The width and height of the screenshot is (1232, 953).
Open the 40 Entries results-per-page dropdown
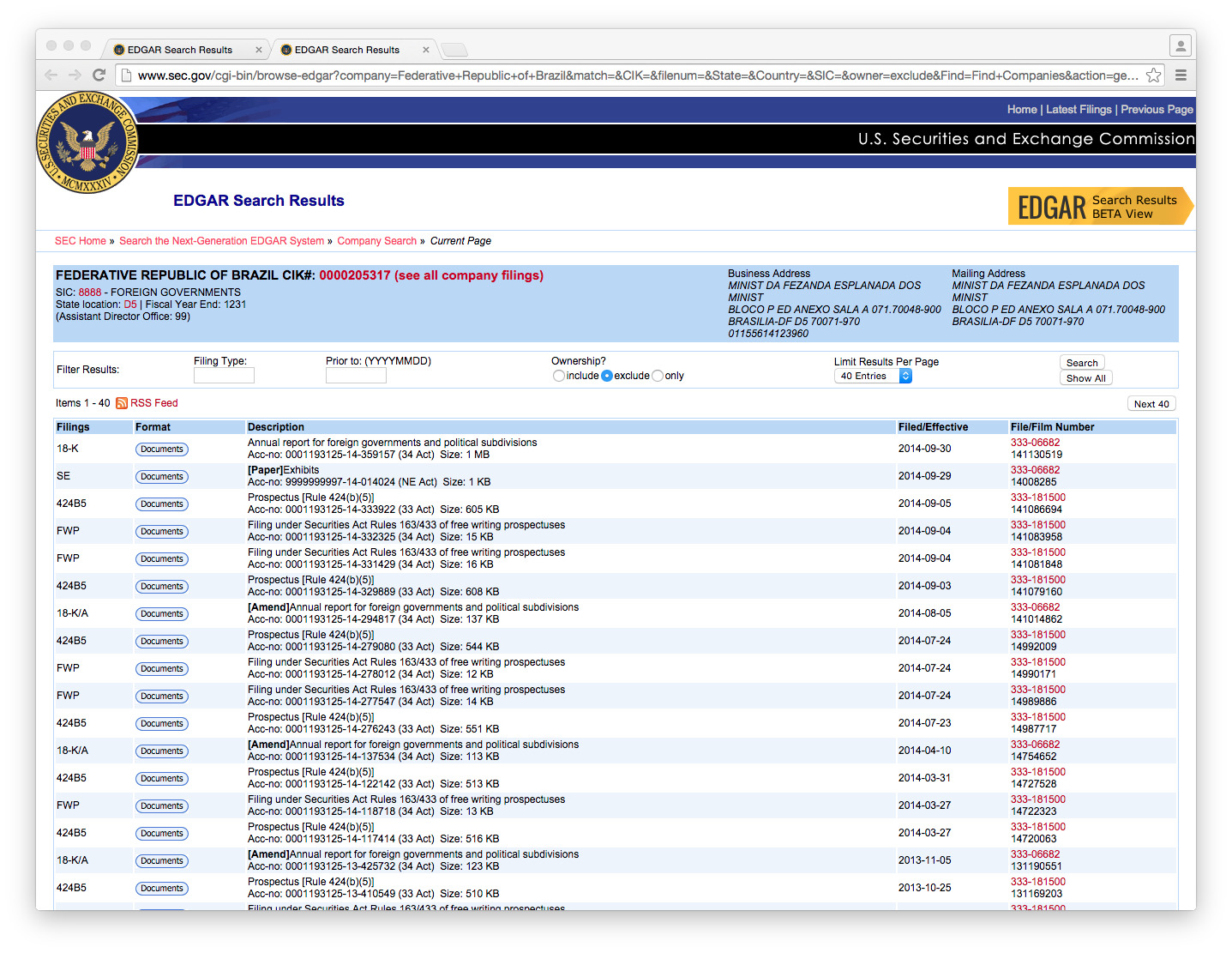(873, 376)
